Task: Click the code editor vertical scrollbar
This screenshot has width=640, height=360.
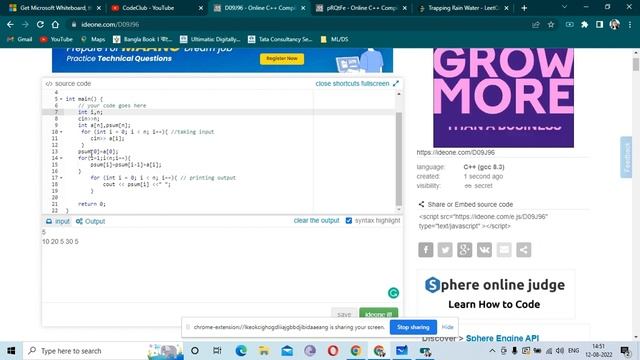Action: coord(399,158)
